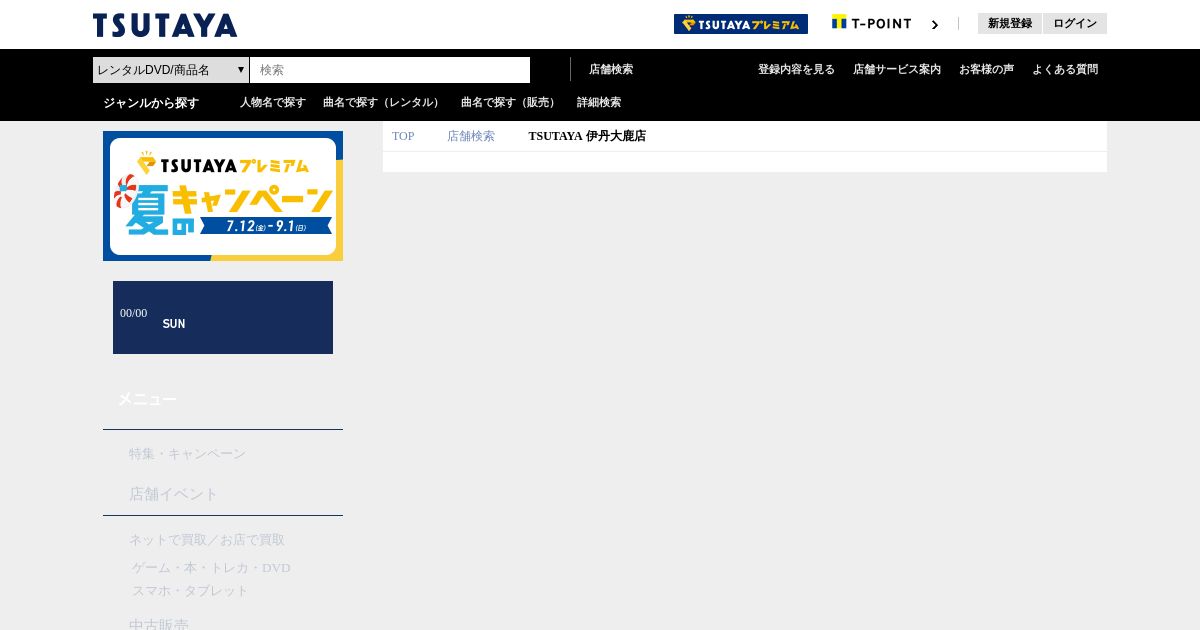Open 登録内容を見る
1200x630 pixels.
coord(796,69)
